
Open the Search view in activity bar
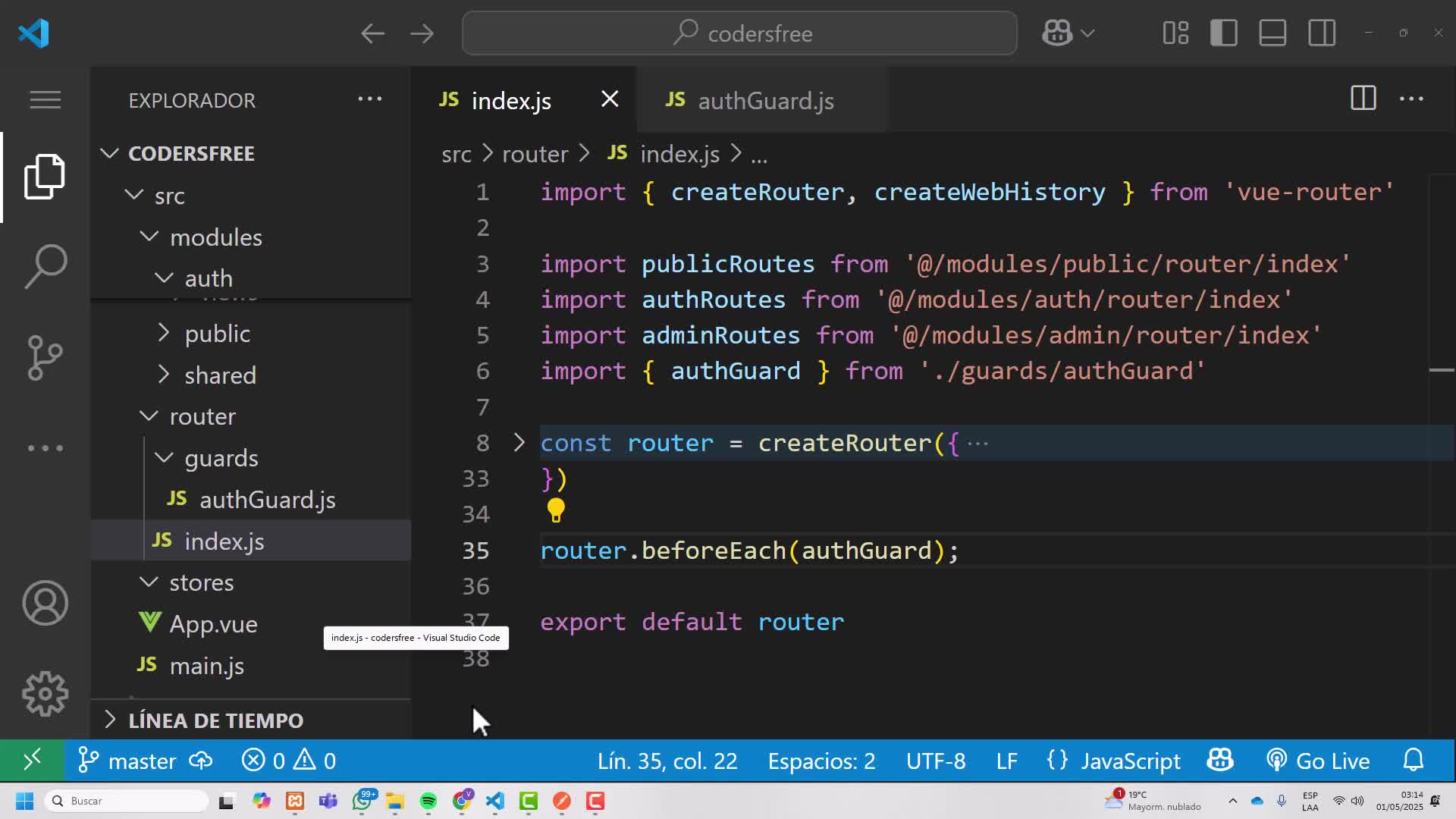coord(45,266)
